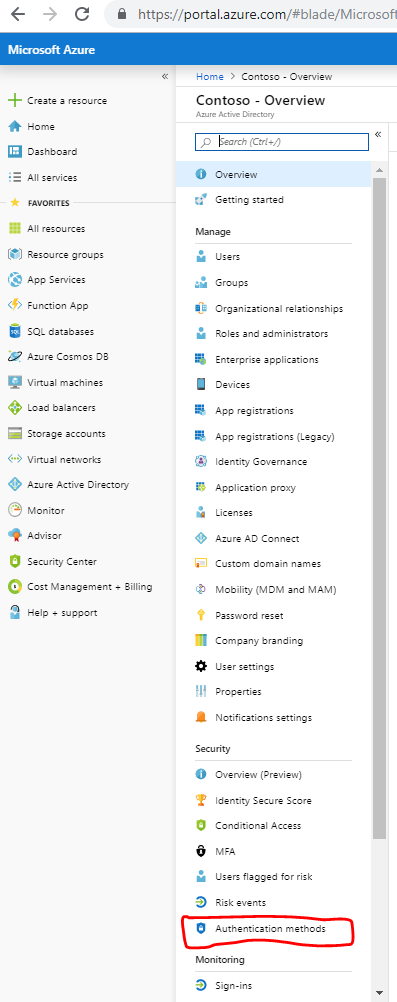Click the Monitor gauge icon

click(14, 511)
